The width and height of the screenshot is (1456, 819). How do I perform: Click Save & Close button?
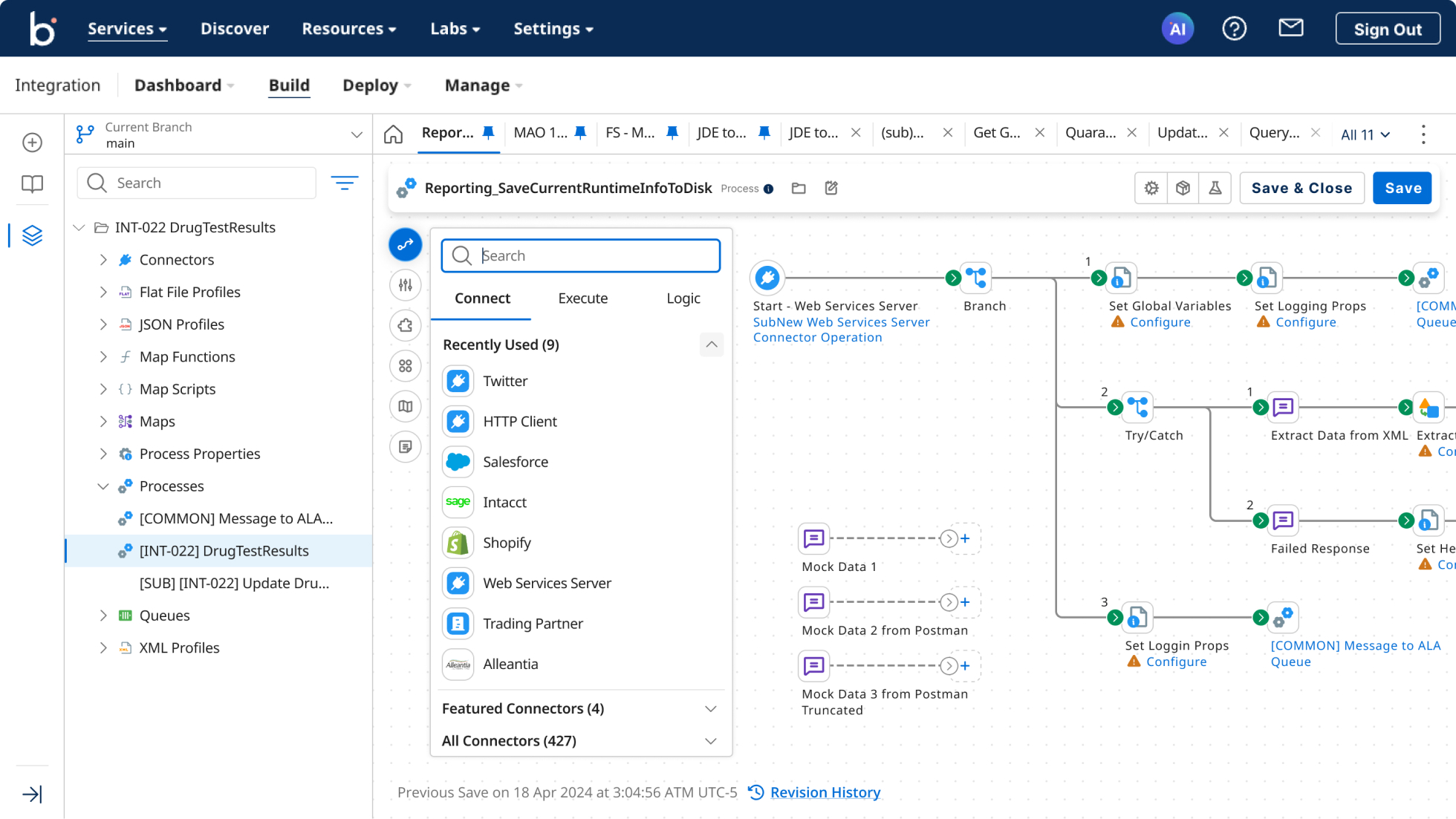coord(1301,188)
